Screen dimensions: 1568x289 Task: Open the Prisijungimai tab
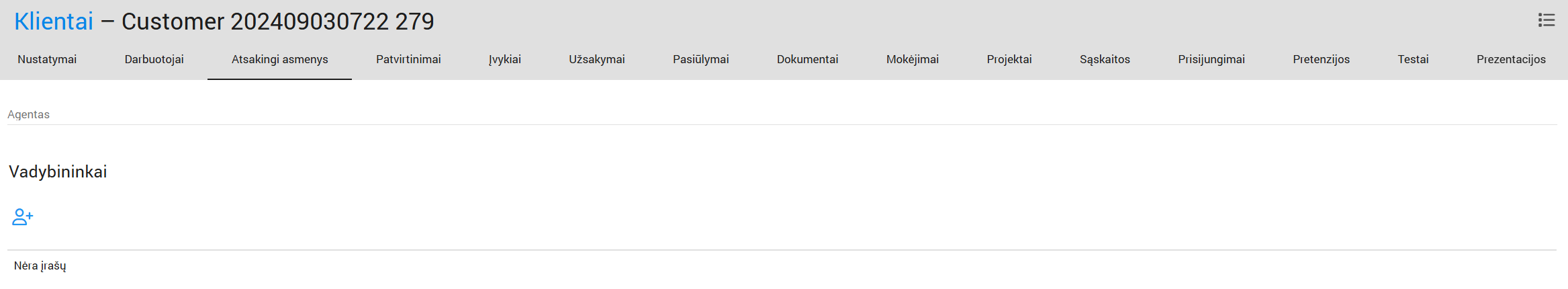click(x=1211, y=59)
